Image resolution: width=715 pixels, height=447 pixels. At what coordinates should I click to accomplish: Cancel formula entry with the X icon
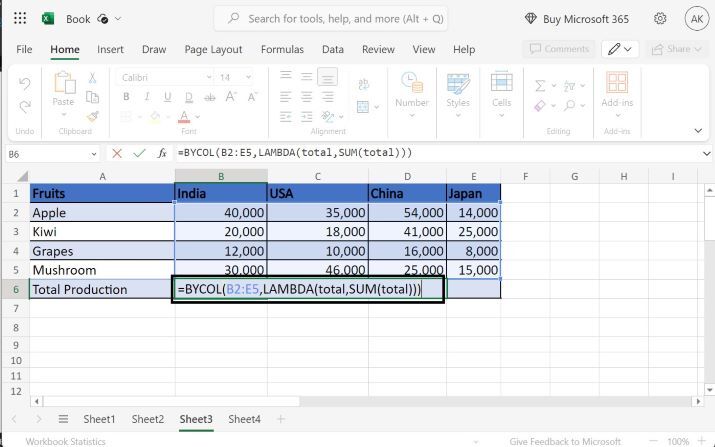pos(117,153)
